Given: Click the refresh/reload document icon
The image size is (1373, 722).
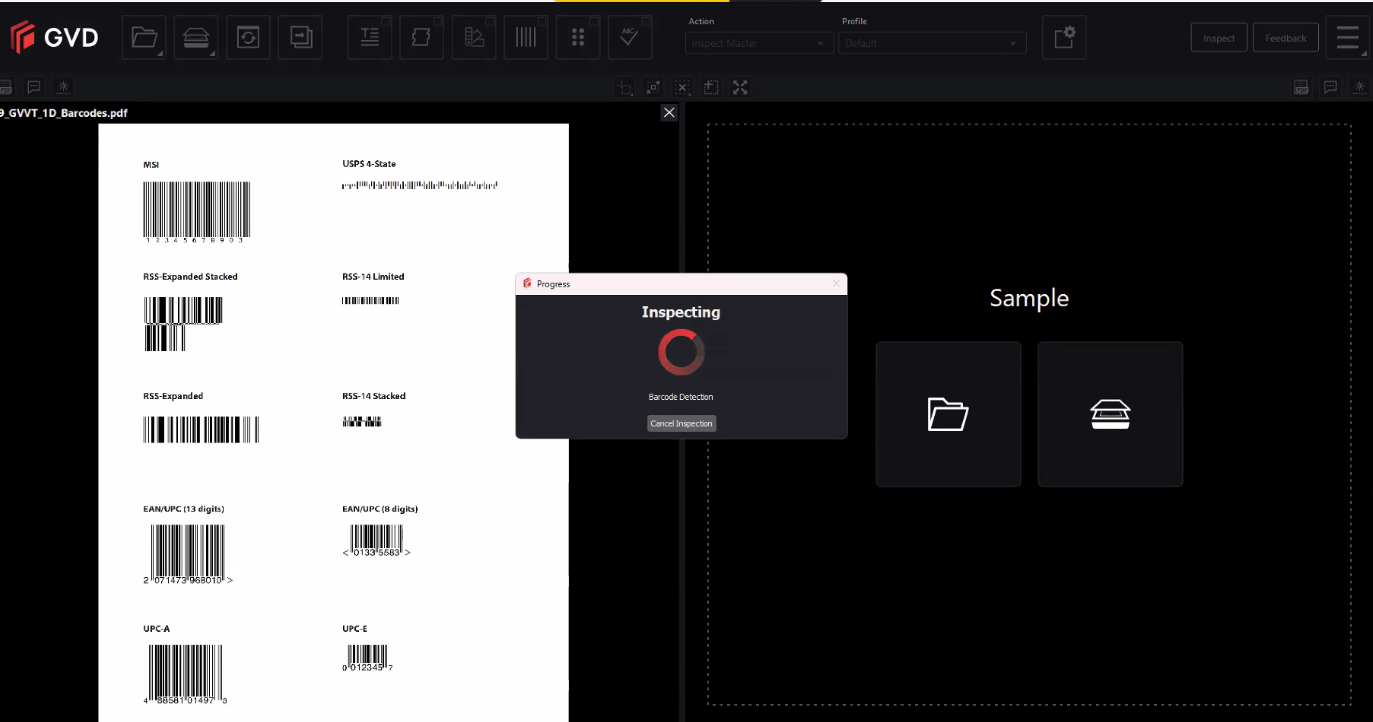Looking at the screenshot, I should [248, 38].
